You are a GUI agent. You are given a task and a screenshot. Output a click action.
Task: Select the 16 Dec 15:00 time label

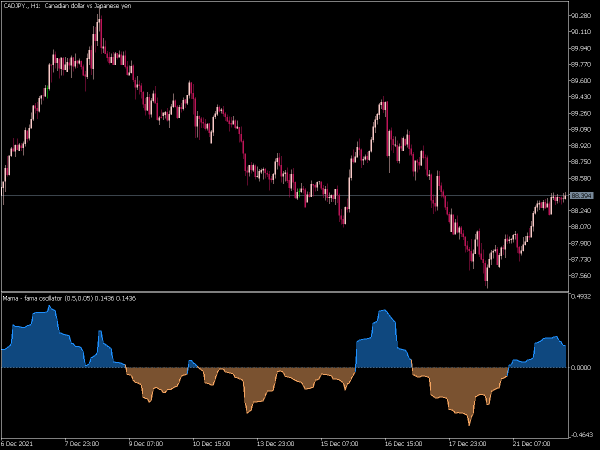[403, 444]
